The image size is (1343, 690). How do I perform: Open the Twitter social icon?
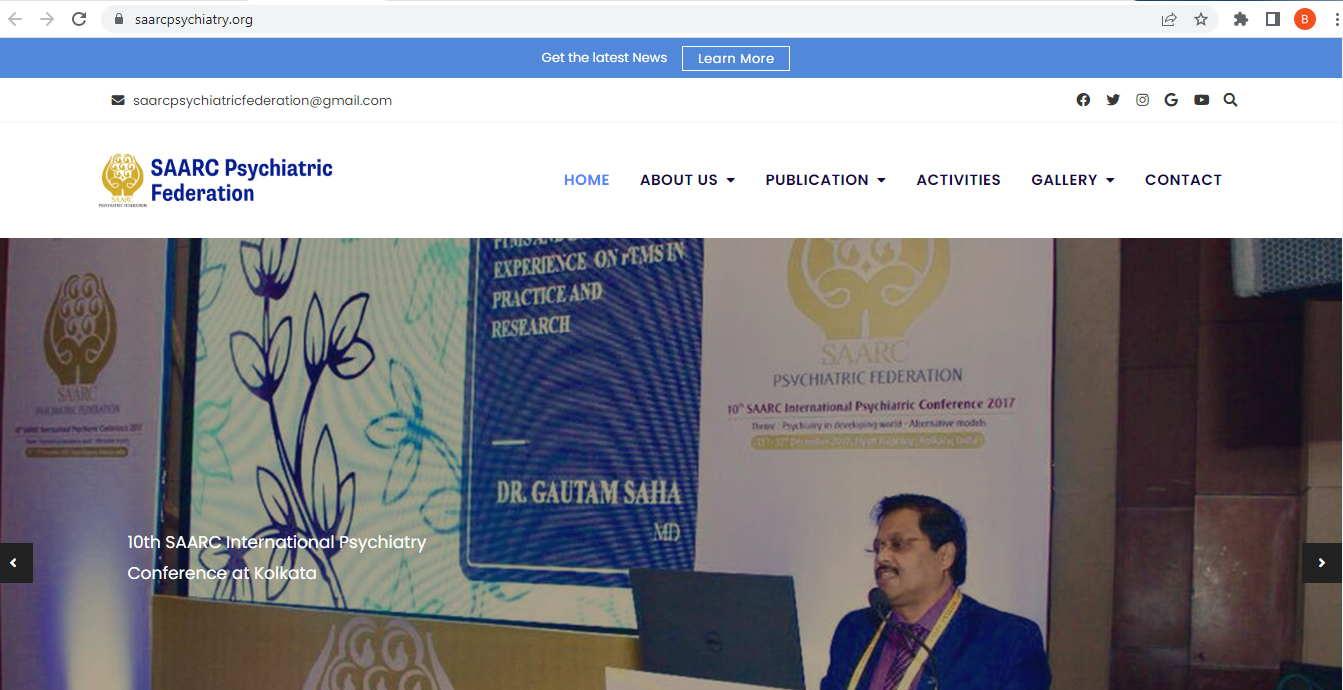click(1113, 100)
